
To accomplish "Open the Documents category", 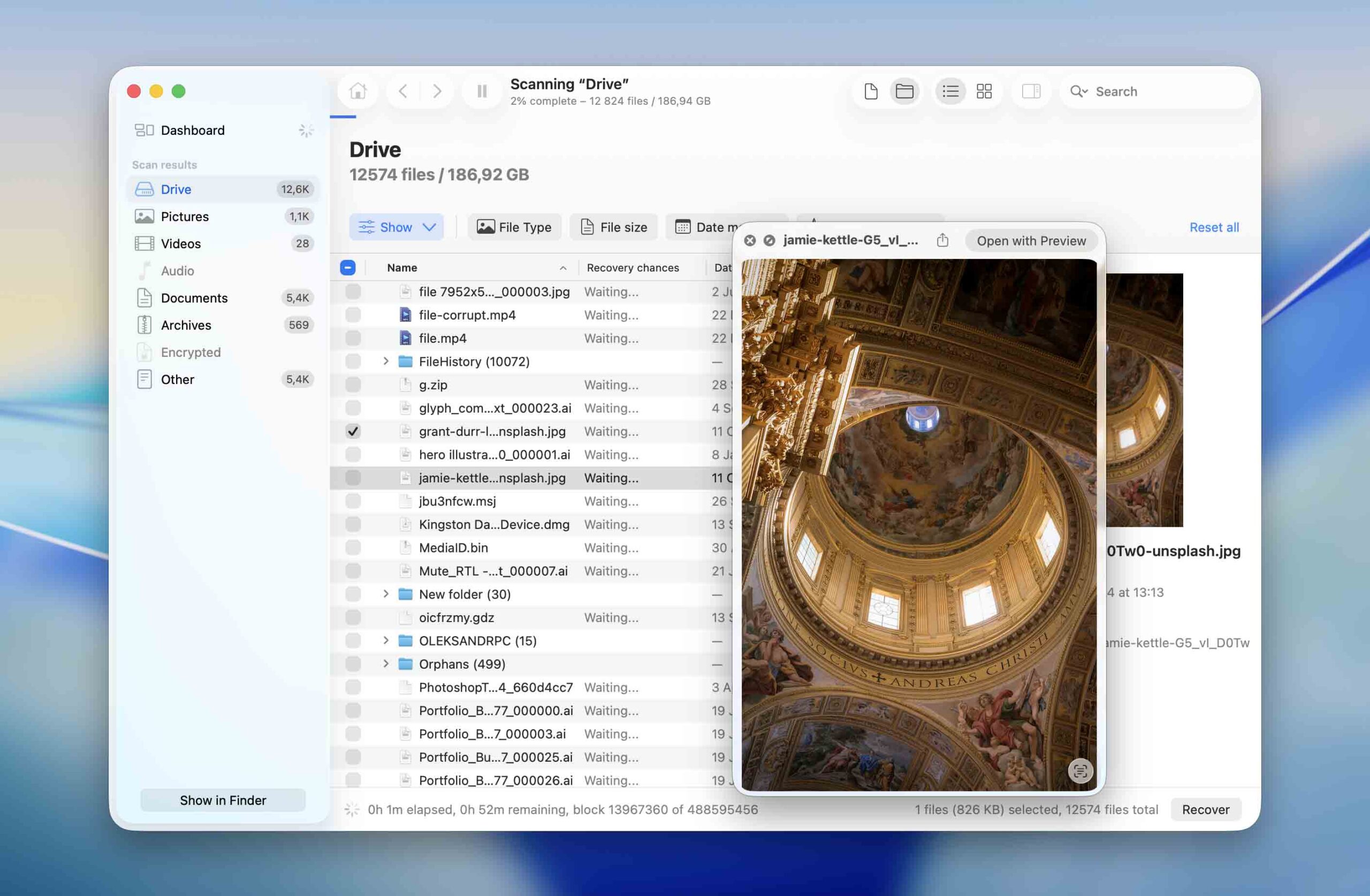I will pos(223,297).
